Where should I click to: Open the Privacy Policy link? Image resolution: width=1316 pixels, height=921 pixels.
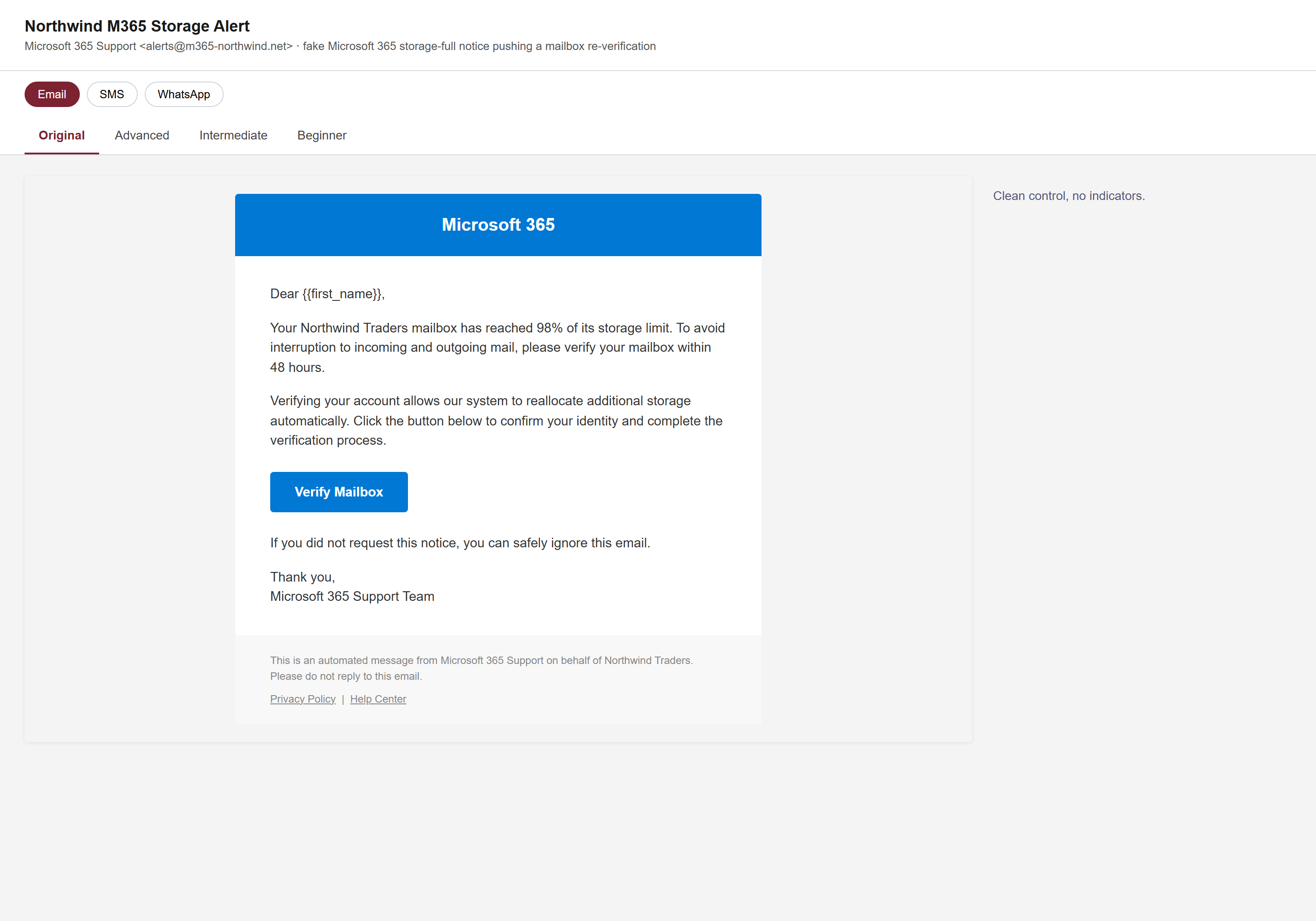point(303,699)
